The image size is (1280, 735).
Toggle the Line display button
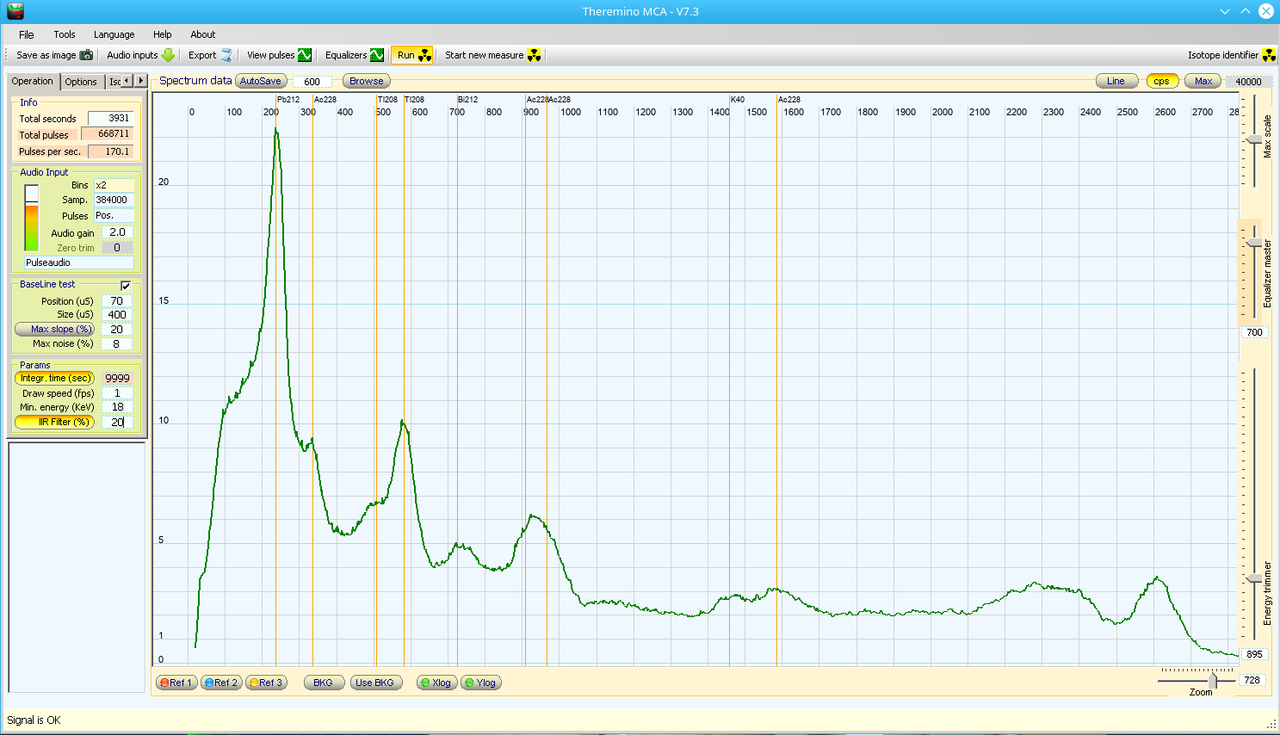click(1116, 81)
